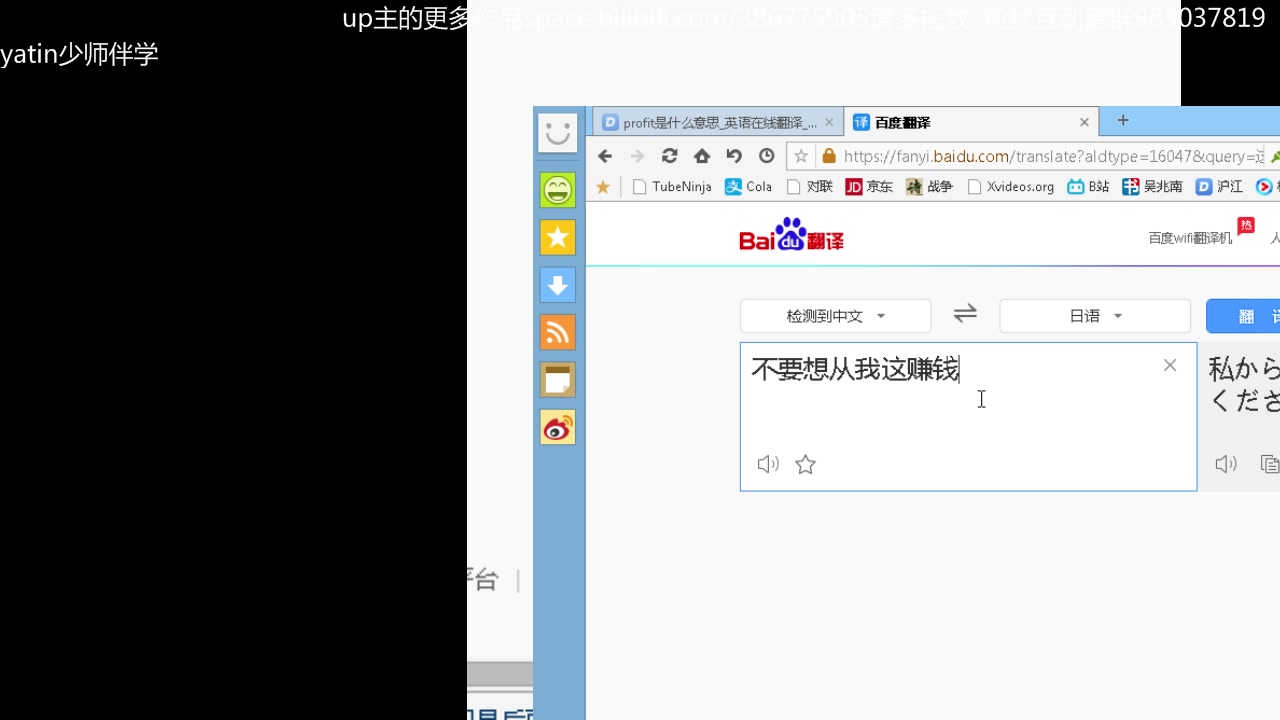This screenshot has width=1280, height=720.
Task: Click the browser back arrow
Action: (605, 156)
